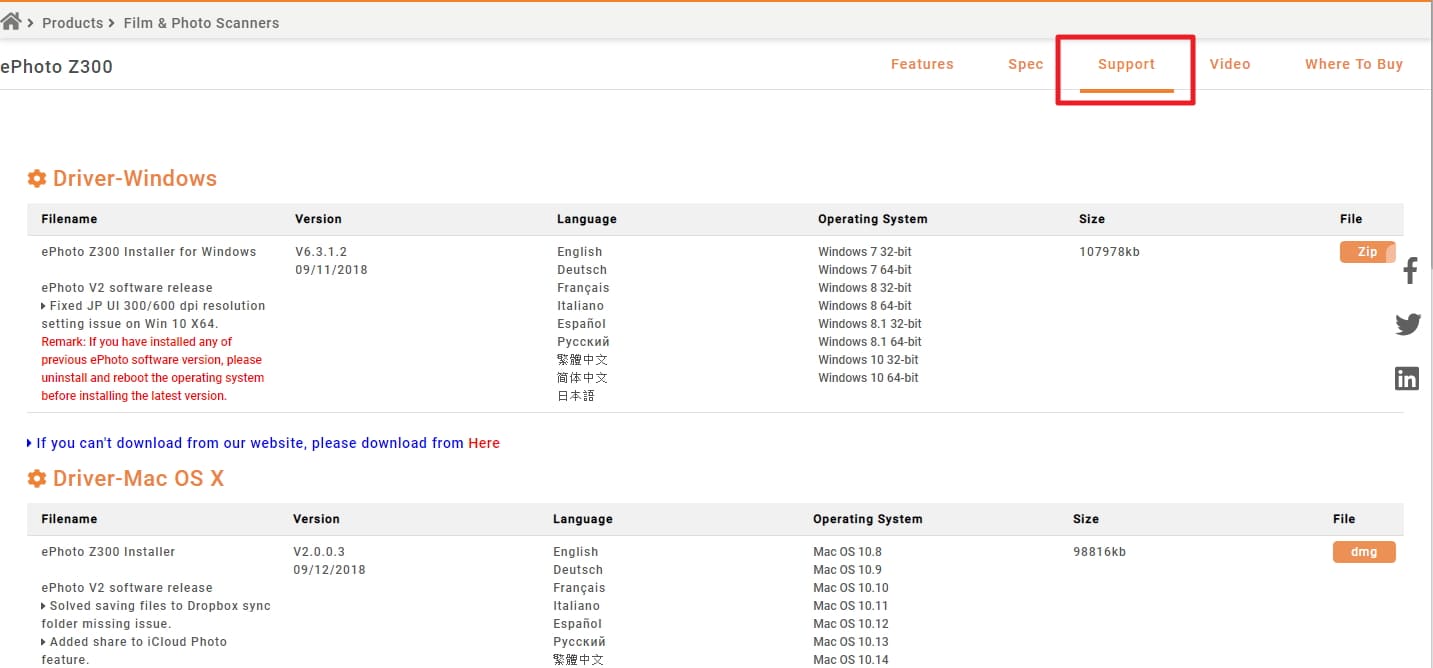This screenshot has width=1433, height=668.
Task: Click the ePhoto Z300 Installer for Windows filename
Action: 149,252
